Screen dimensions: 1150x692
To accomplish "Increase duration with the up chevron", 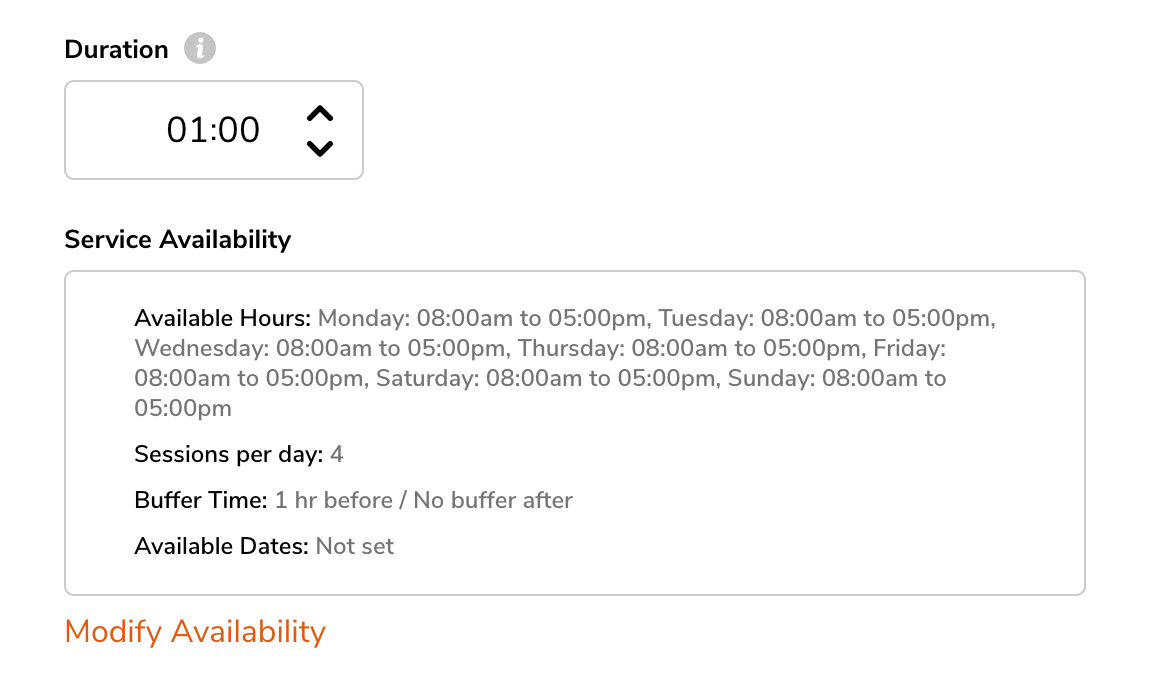I will coord(320,114).
